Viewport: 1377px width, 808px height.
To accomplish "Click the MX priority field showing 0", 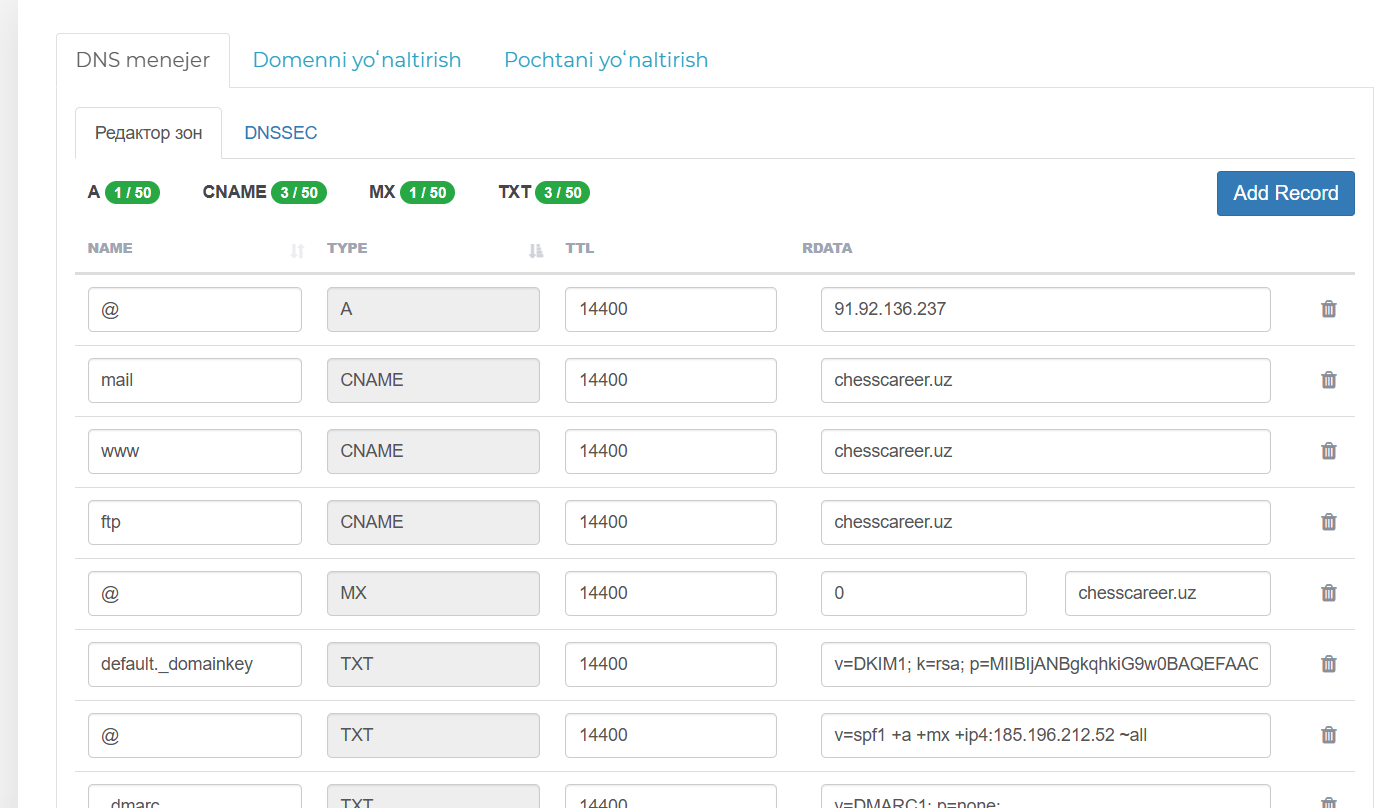I will (x=923, y=593).
